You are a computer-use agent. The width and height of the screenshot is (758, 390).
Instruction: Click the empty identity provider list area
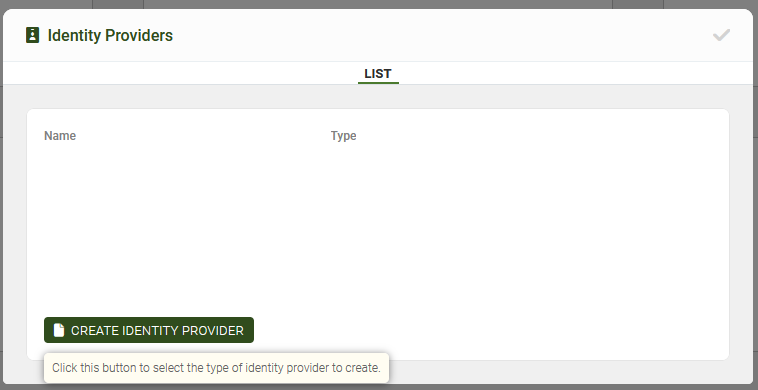[378, 227]
